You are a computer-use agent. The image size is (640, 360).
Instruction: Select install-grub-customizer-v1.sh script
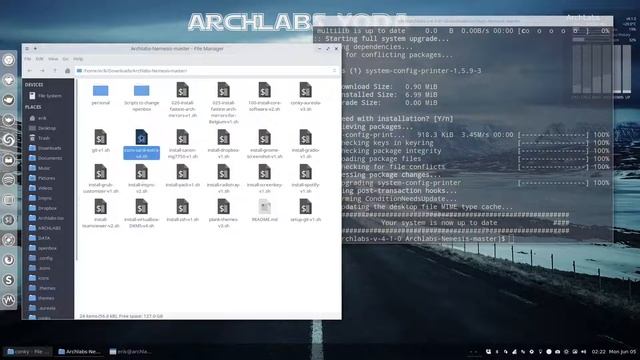100,179
